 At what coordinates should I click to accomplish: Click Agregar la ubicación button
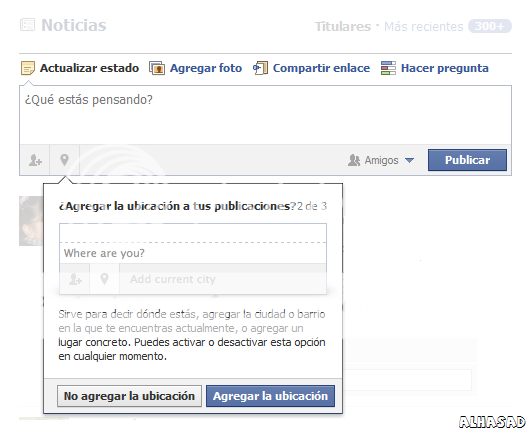[x=270, y=396]
